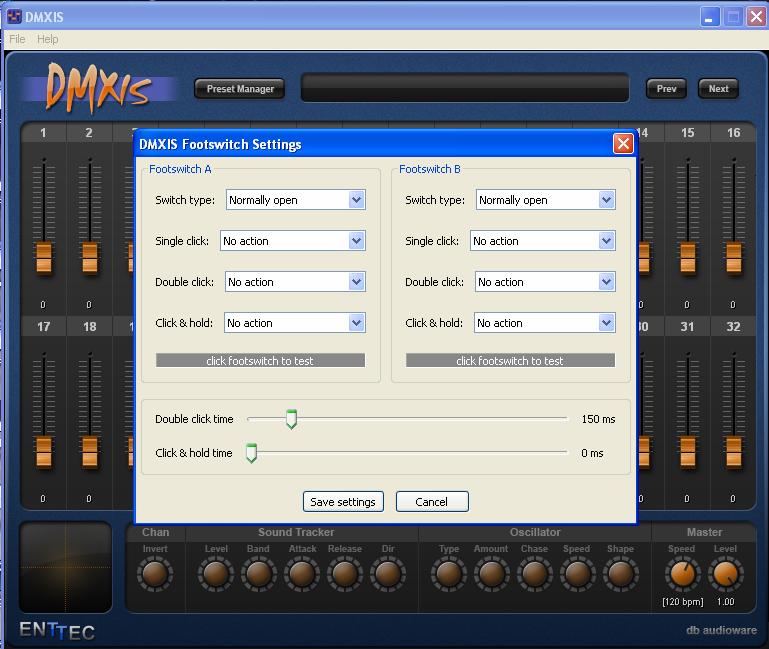The image size is (769, 649).
Task: Open the Help menu
Action: coord(48,39)
